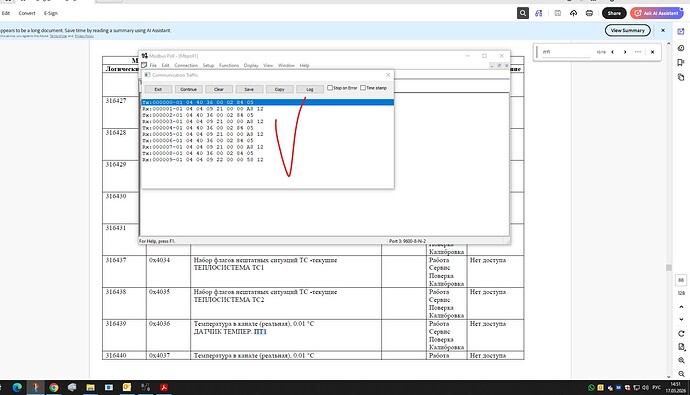
Task: Open File Explorer from taskbar
Action: (x=90, y=387)
